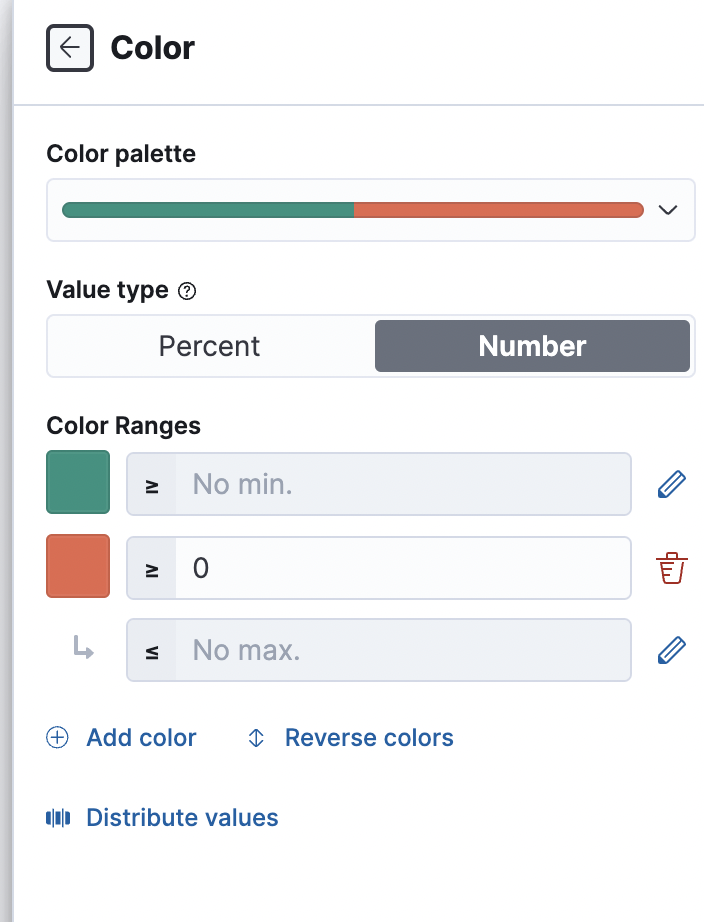Click the No min. input field
This screenshot has height=922, width=704.
pos(402,485)
